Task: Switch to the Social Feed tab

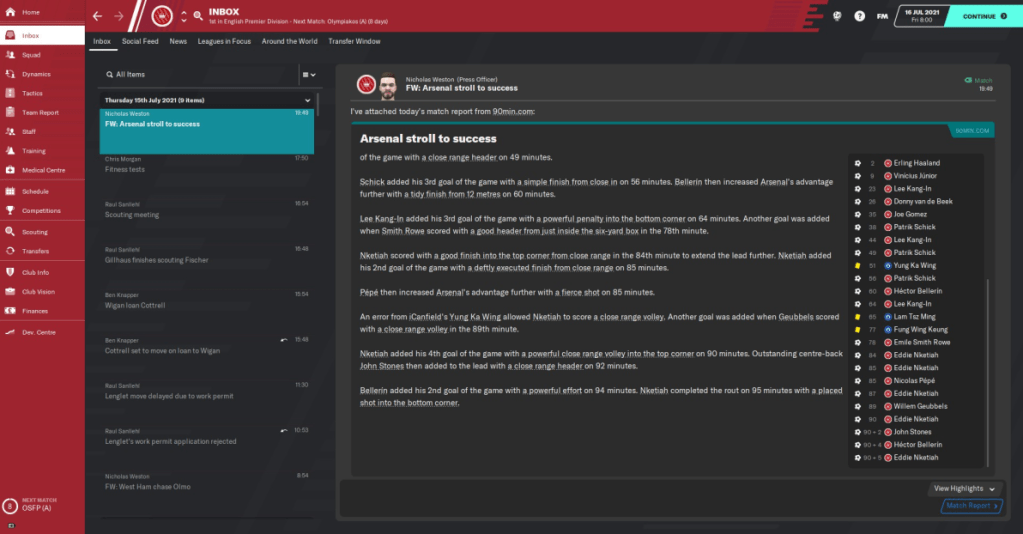Action: [x=140, y=41]
